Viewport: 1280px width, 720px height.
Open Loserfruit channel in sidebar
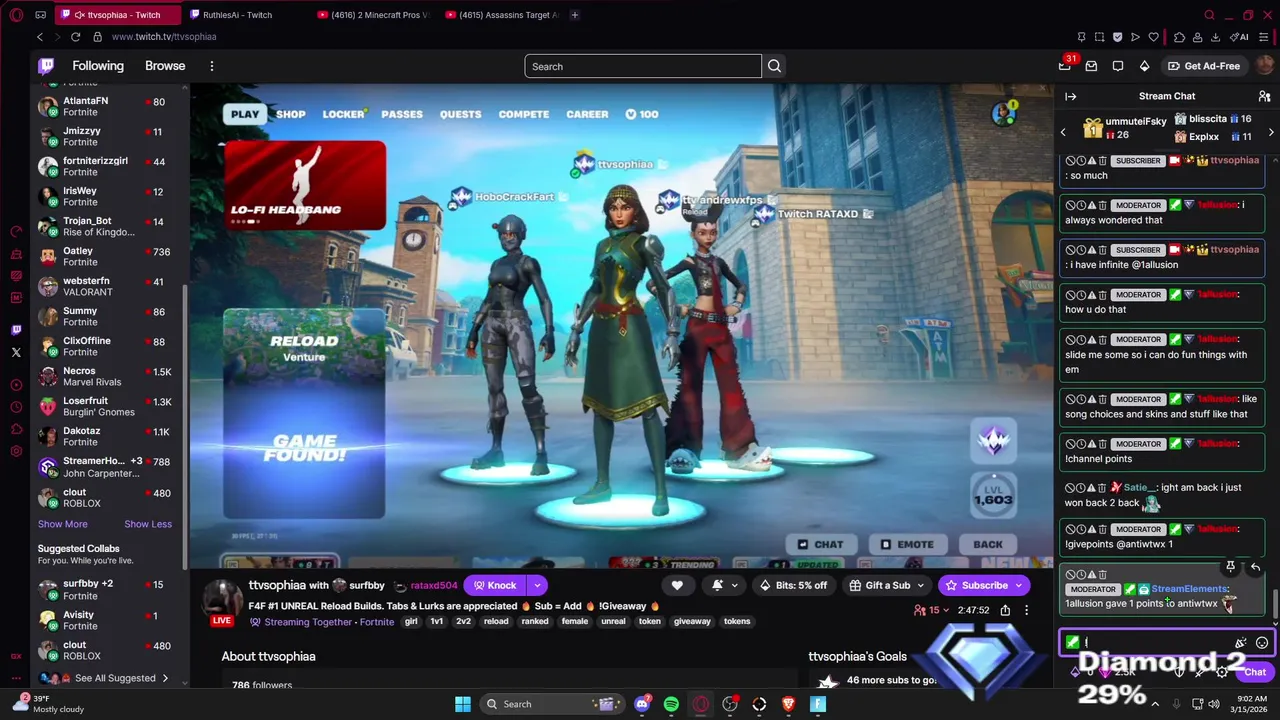click(110, 406)
